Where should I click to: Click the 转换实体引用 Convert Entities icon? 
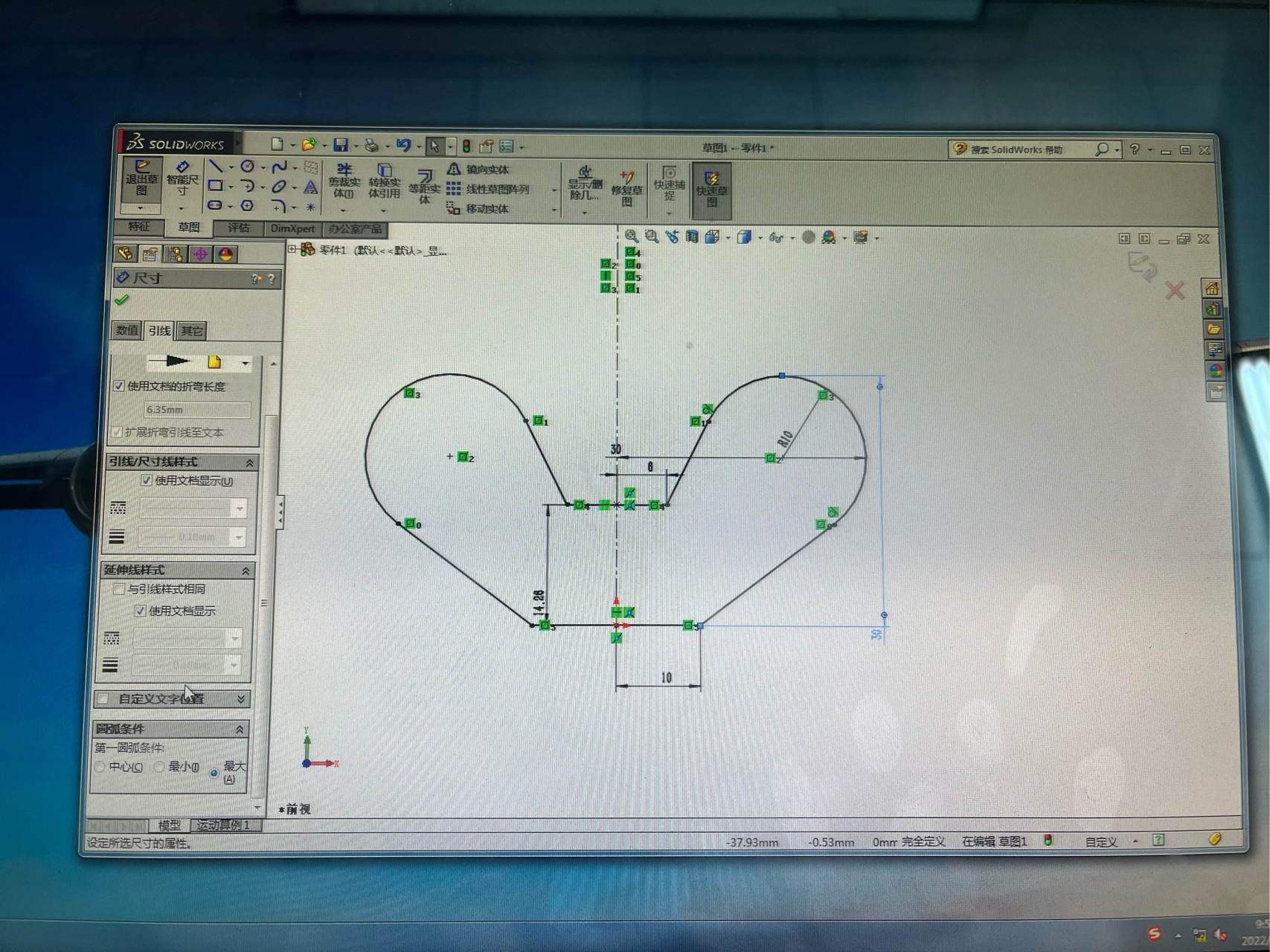[x=384, y=180]
